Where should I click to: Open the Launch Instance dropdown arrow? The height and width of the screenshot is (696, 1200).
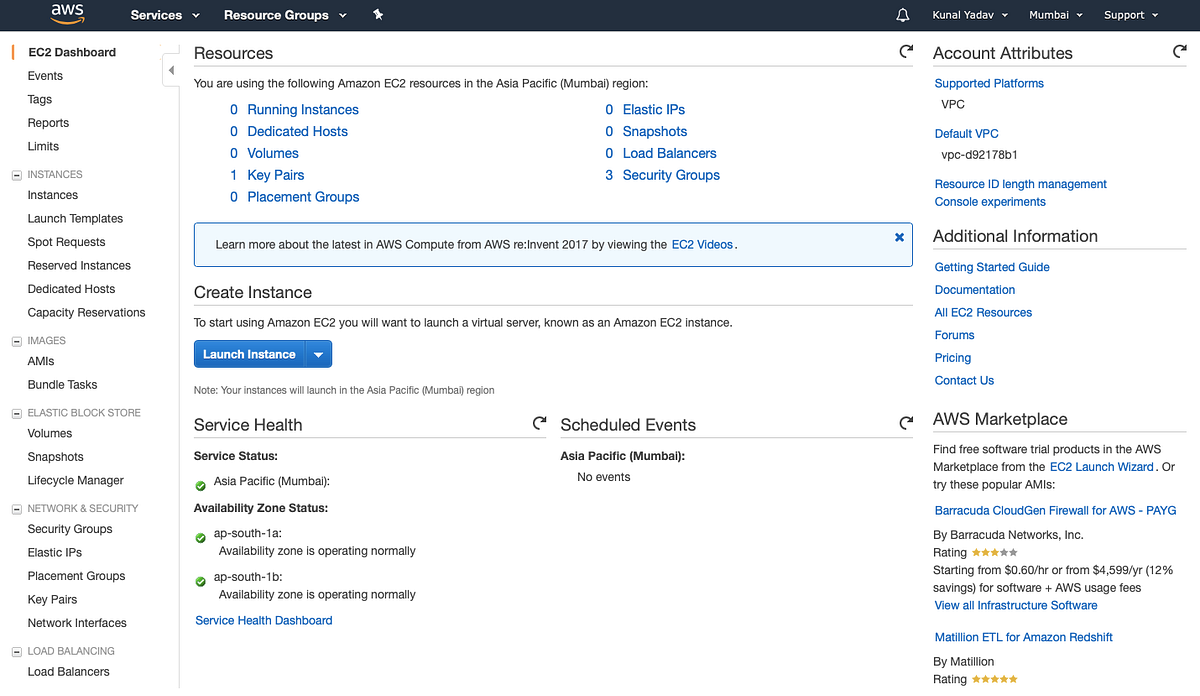click(318, 353)
